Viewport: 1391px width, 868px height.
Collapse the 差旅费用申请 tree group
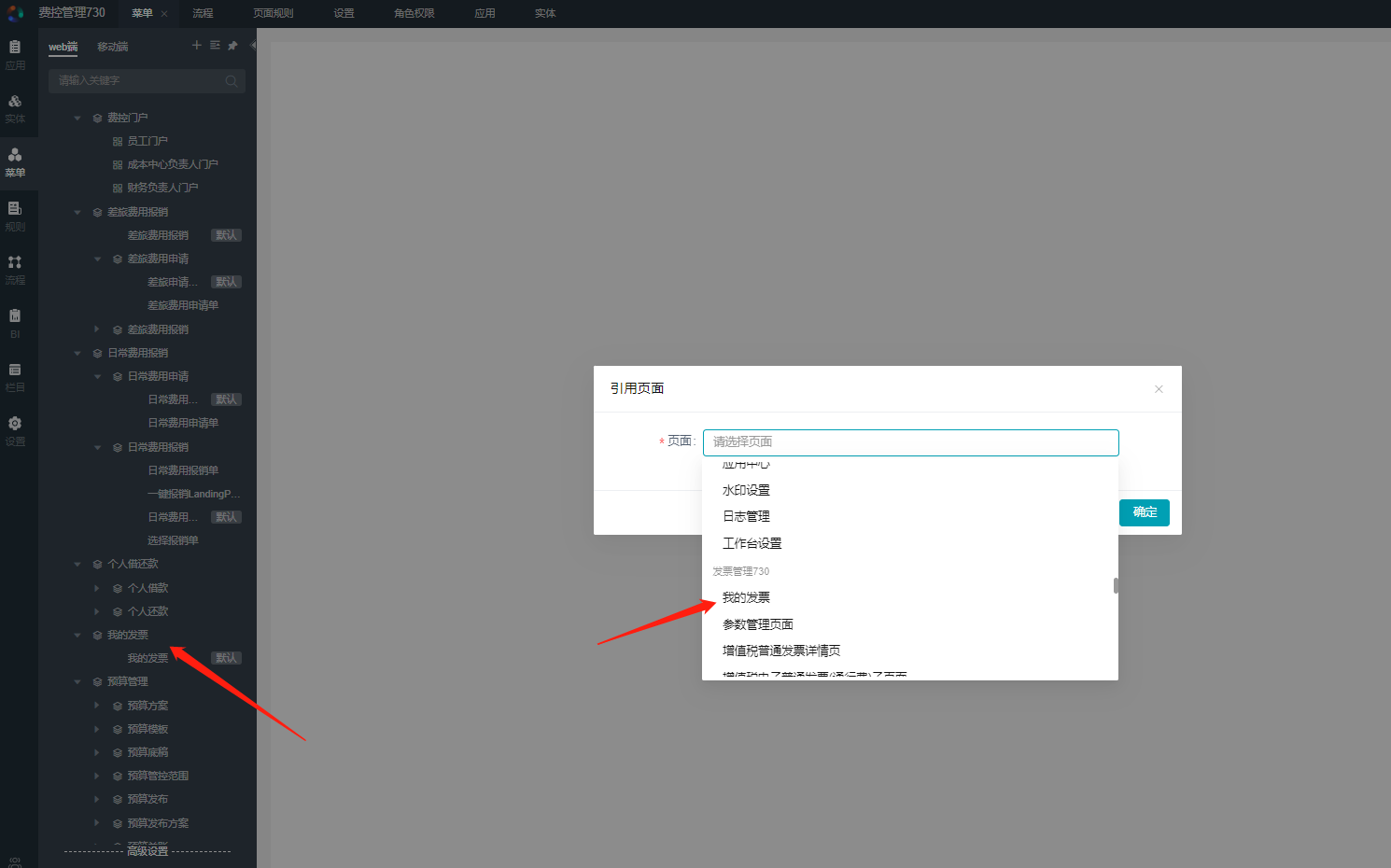(97, 259)
